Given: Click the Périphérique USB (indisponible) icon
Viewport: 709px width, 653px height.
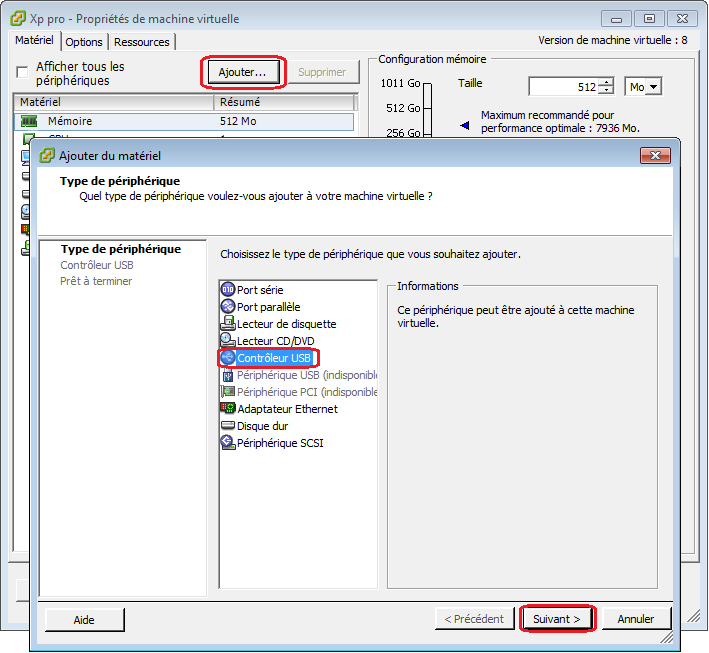Looking at the screenshot, I should click(228, 375).
